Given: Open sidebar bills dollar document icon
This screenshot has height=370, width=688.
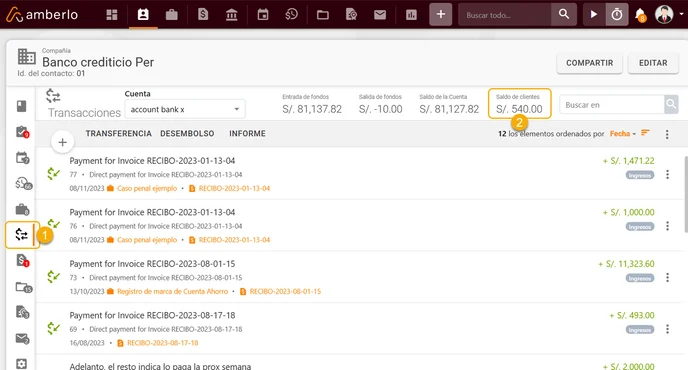Looking at the screenshot, I should (22, 261).
